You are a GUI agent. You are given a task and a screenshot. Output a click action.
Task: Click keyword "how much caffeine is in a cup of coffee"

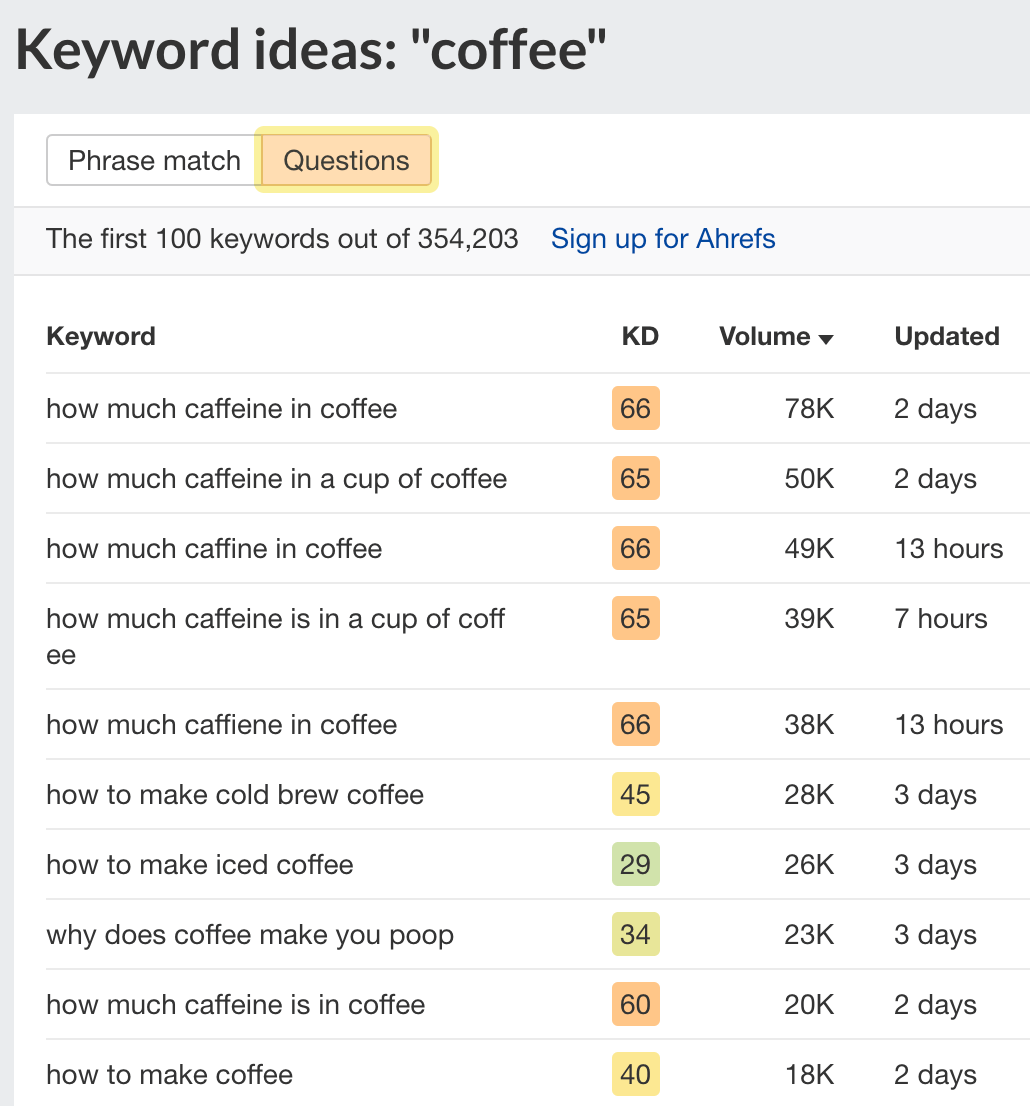(x=275, y=618)
